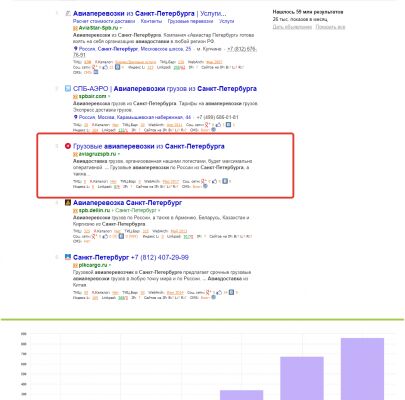This screenshot has height=400, width=405.
Task: Click the 'Нашлось 59 млн результатов' text
Action: tap(308, 12)
